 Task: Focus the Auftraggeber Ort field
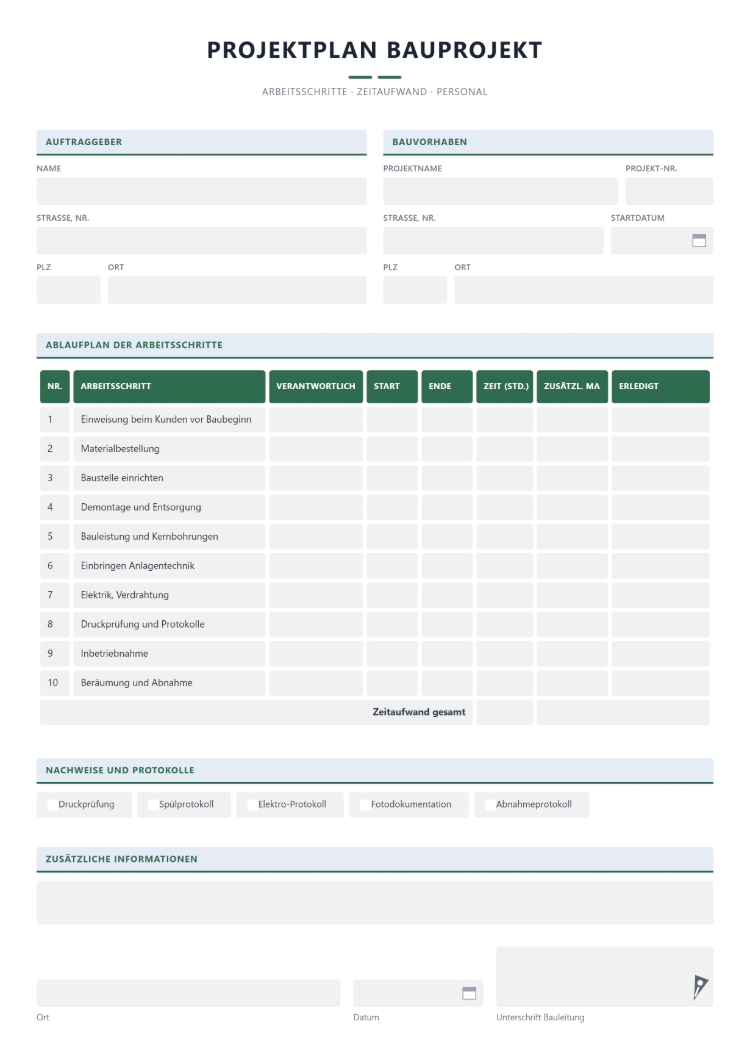click(x=237, y=290)
